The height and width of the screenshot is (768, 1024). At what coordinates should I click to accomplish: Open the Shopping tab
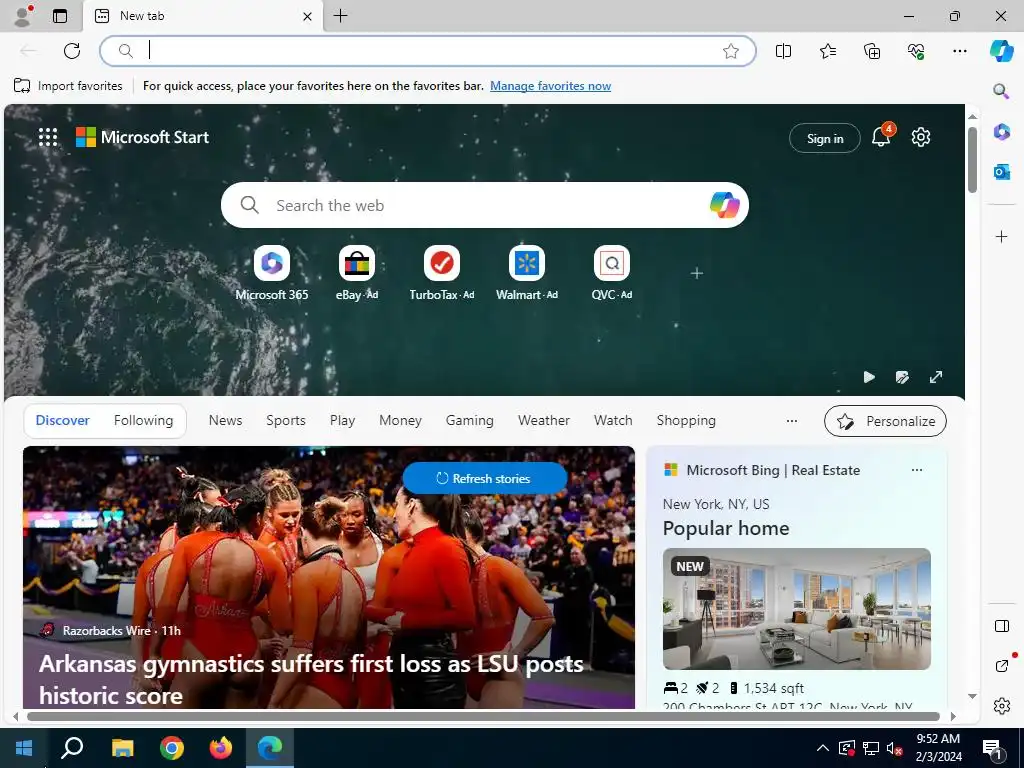coord(686,421)
